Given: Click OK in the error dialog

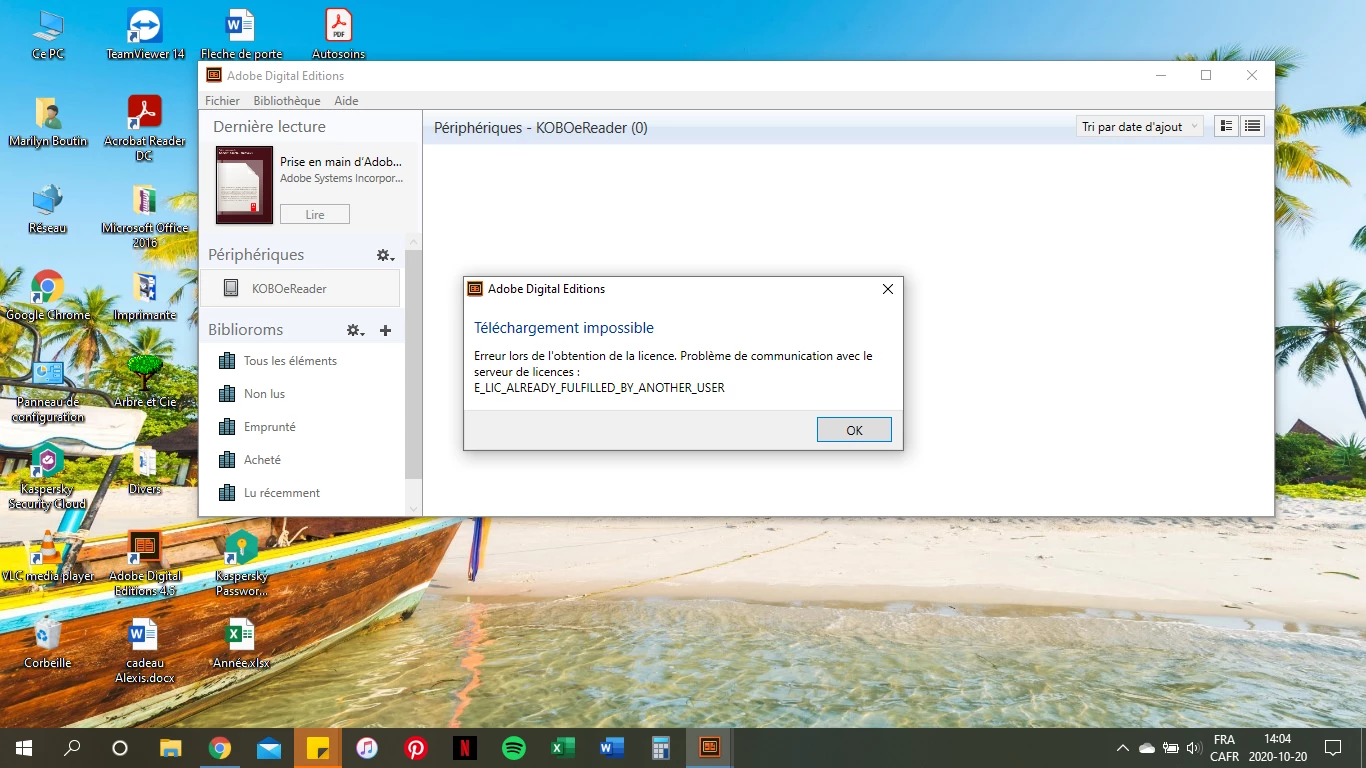Looking at the screenshot, I should coord(854,430).
